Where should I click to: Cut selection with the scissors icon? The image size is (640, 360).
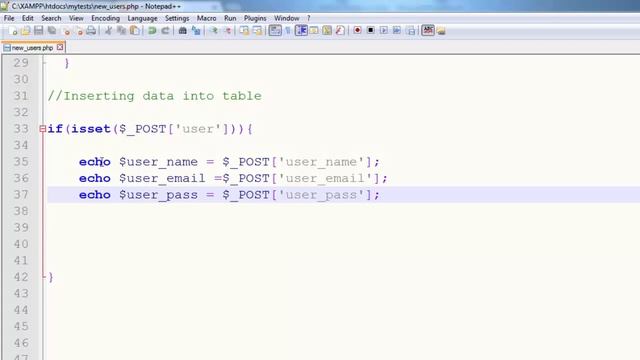click(x=108, y=31)
